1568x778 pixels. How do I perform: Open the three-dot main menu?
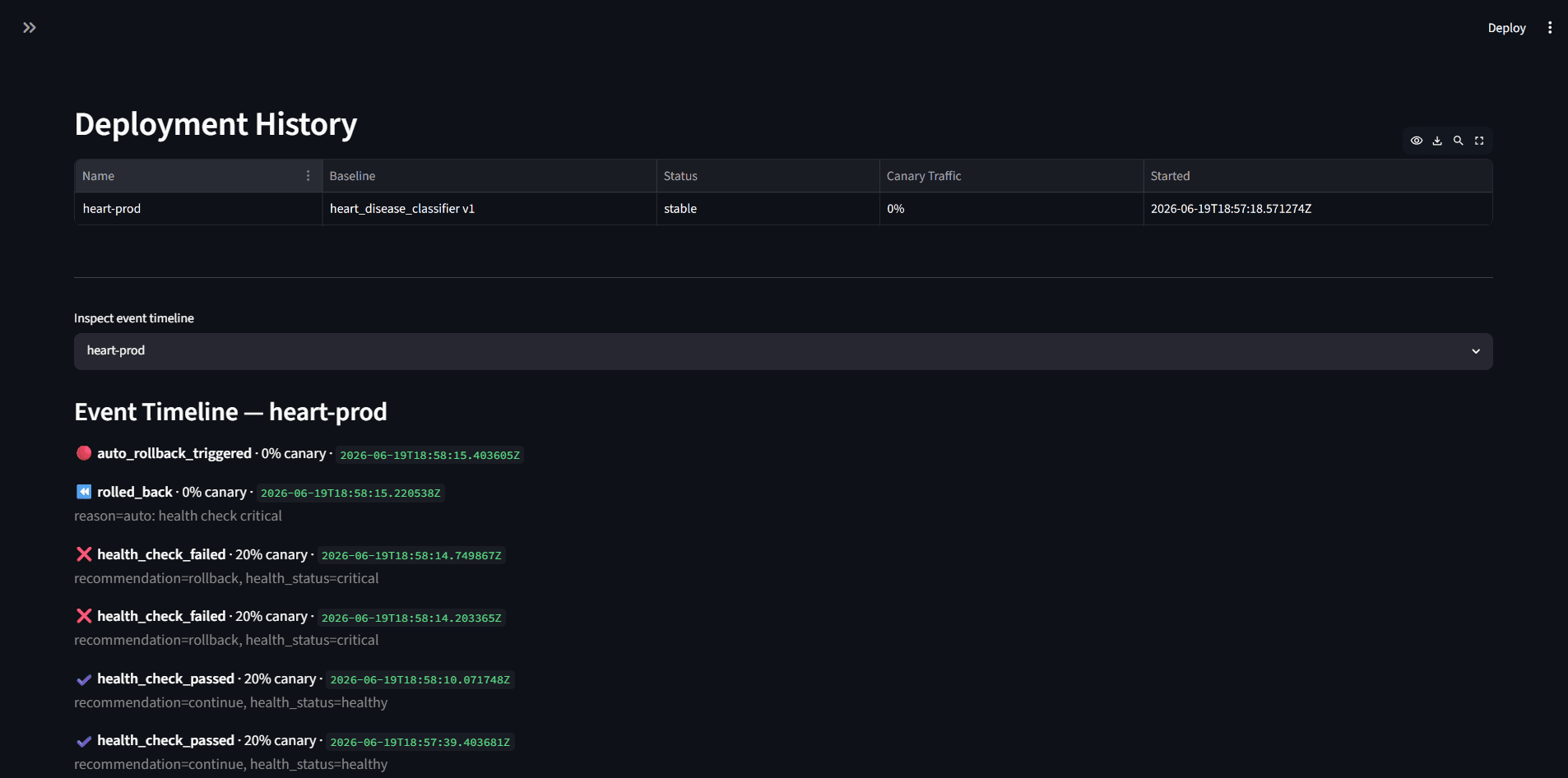tap(1550, 28)
